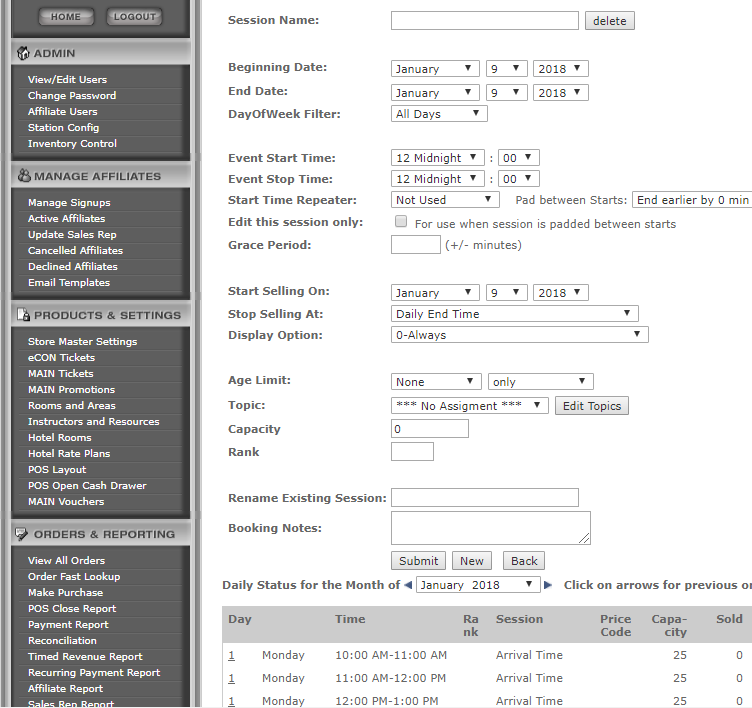Open End Date month dropdown
Image resolution: width=752 pixels, height=708 pixels.
[x=435, y=93]
